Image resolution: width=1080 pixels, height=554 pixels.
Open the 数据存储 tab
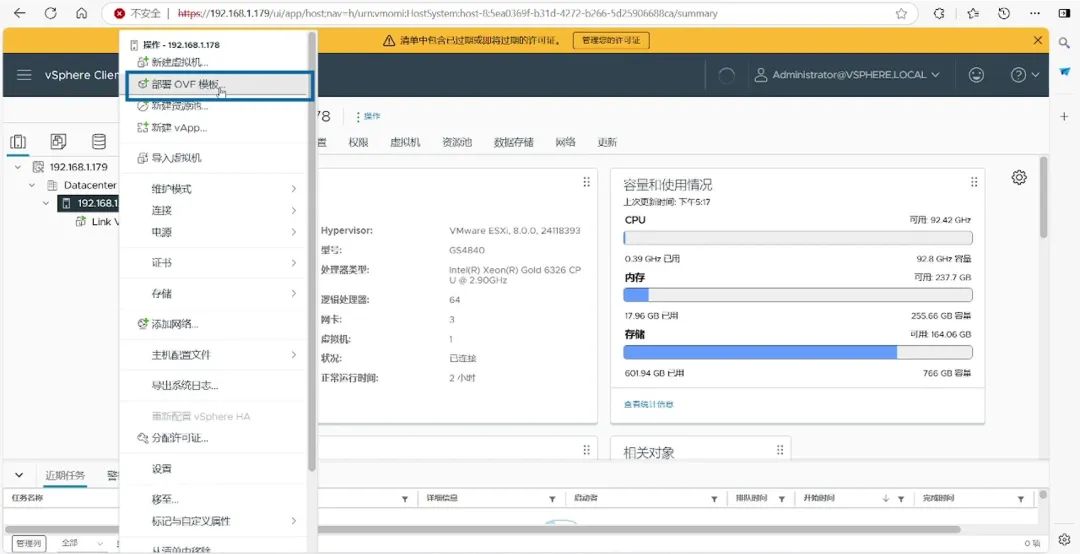(514, 143)
